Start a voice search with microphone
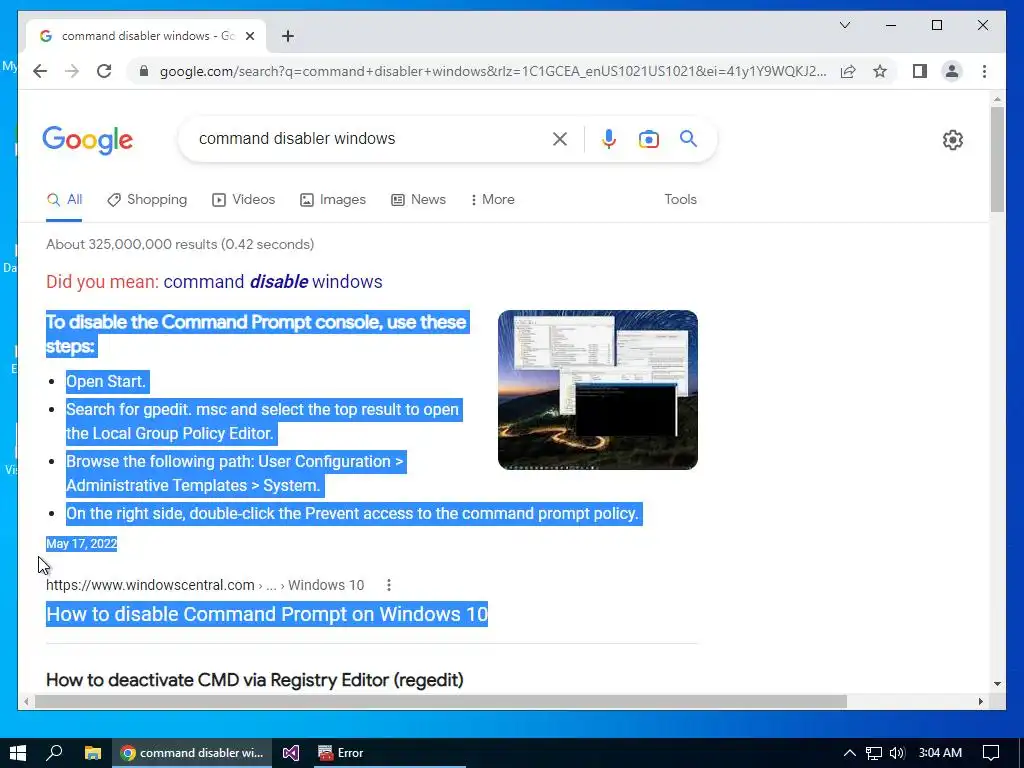The image size is (1024, 768). tap(609, 139)
